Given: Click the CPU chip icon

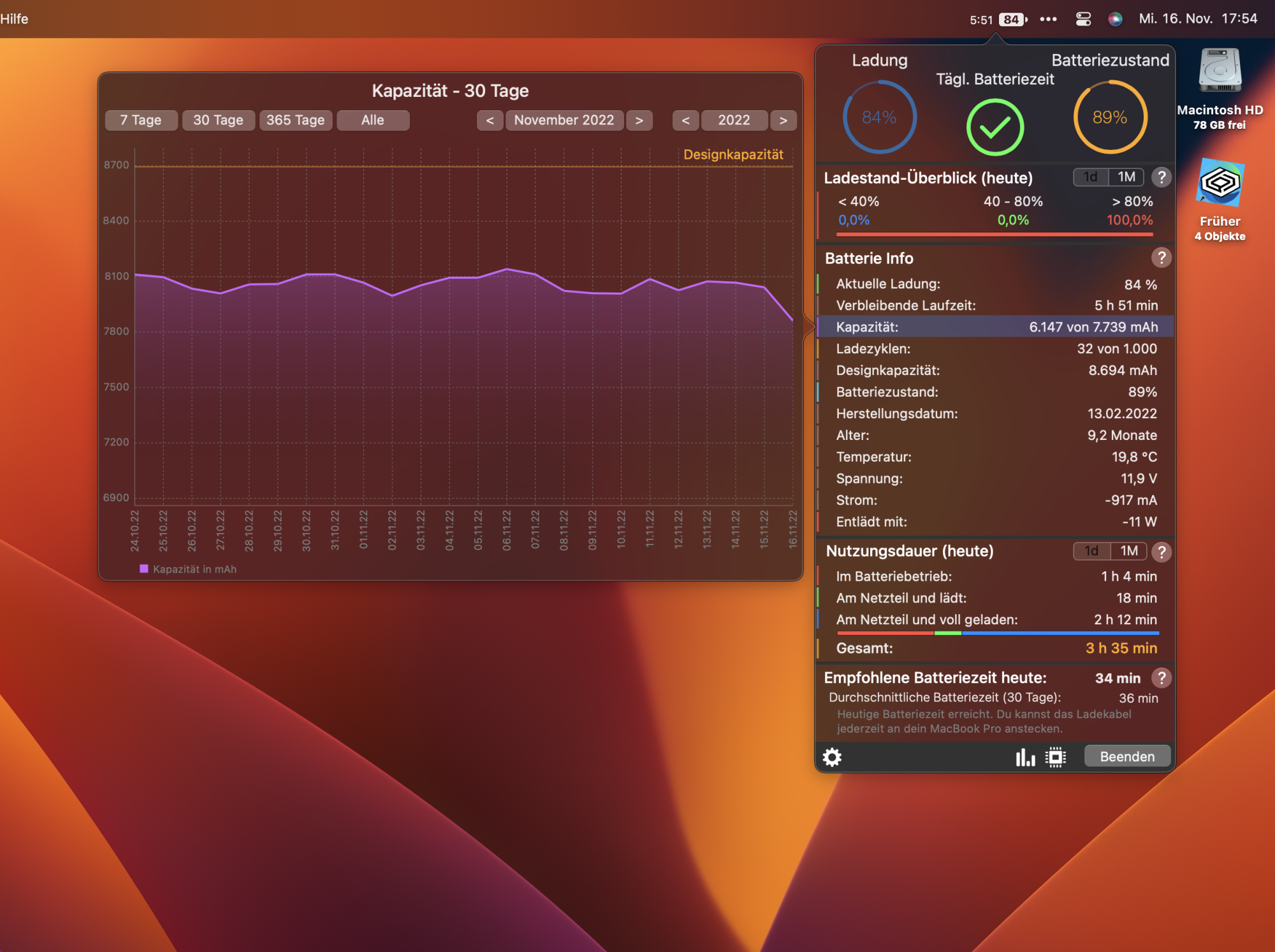Looking at the screenshot, I should [1056, 757].
